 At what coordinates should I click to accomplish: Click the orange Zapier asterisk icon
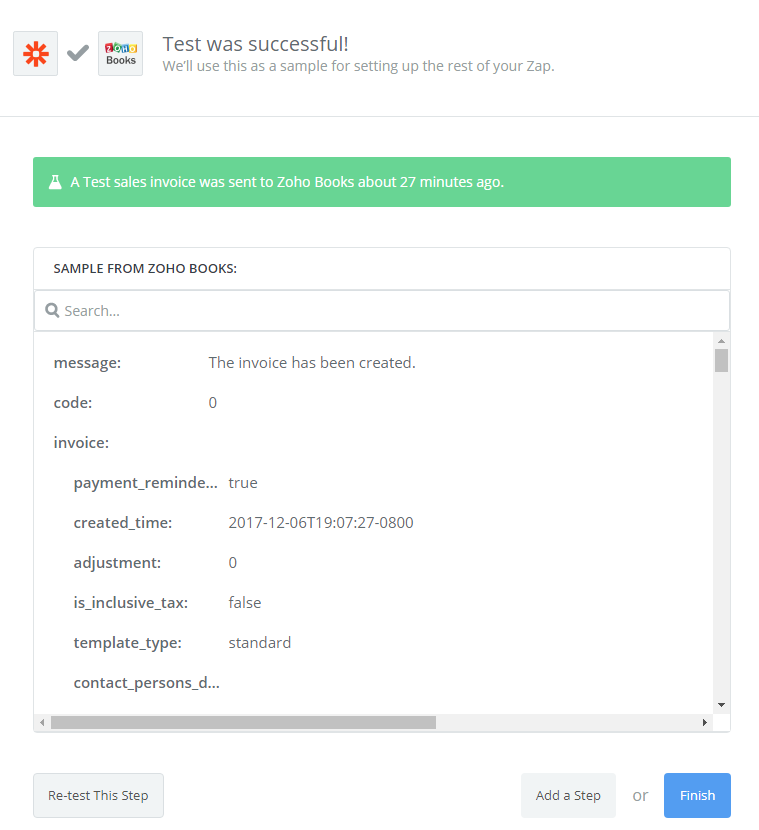click(35, 53)
